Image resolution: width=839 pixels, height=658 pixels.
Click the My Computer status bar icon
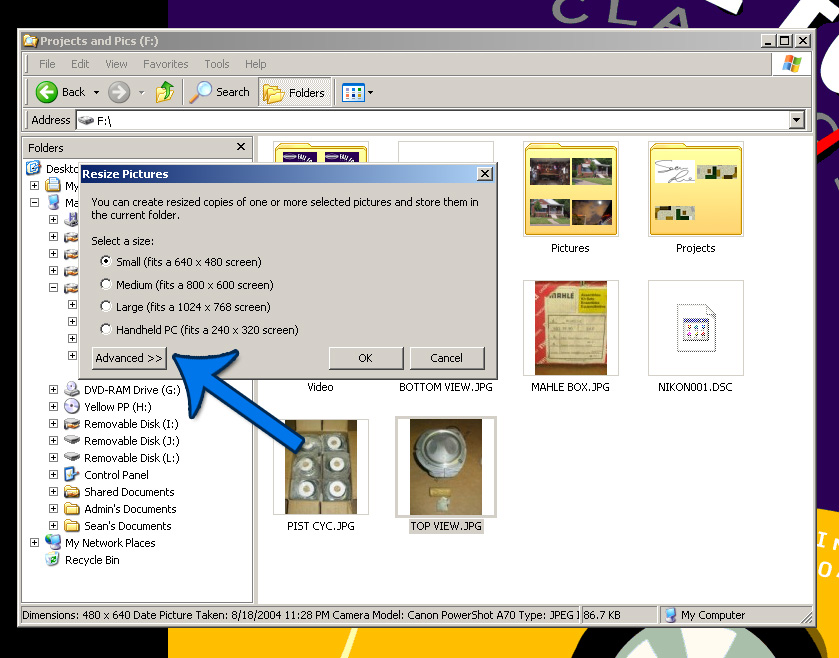click(670, 615)
